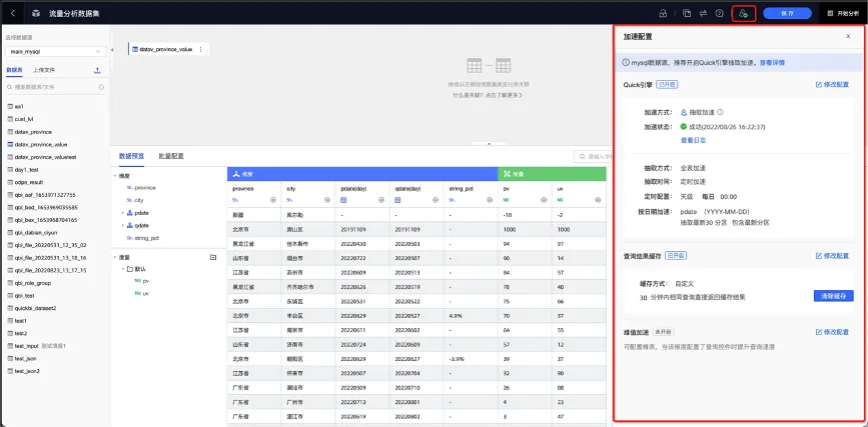Collapse left panel with small arrow handle
Screen dimensions: 868x427
click(112, 50)
